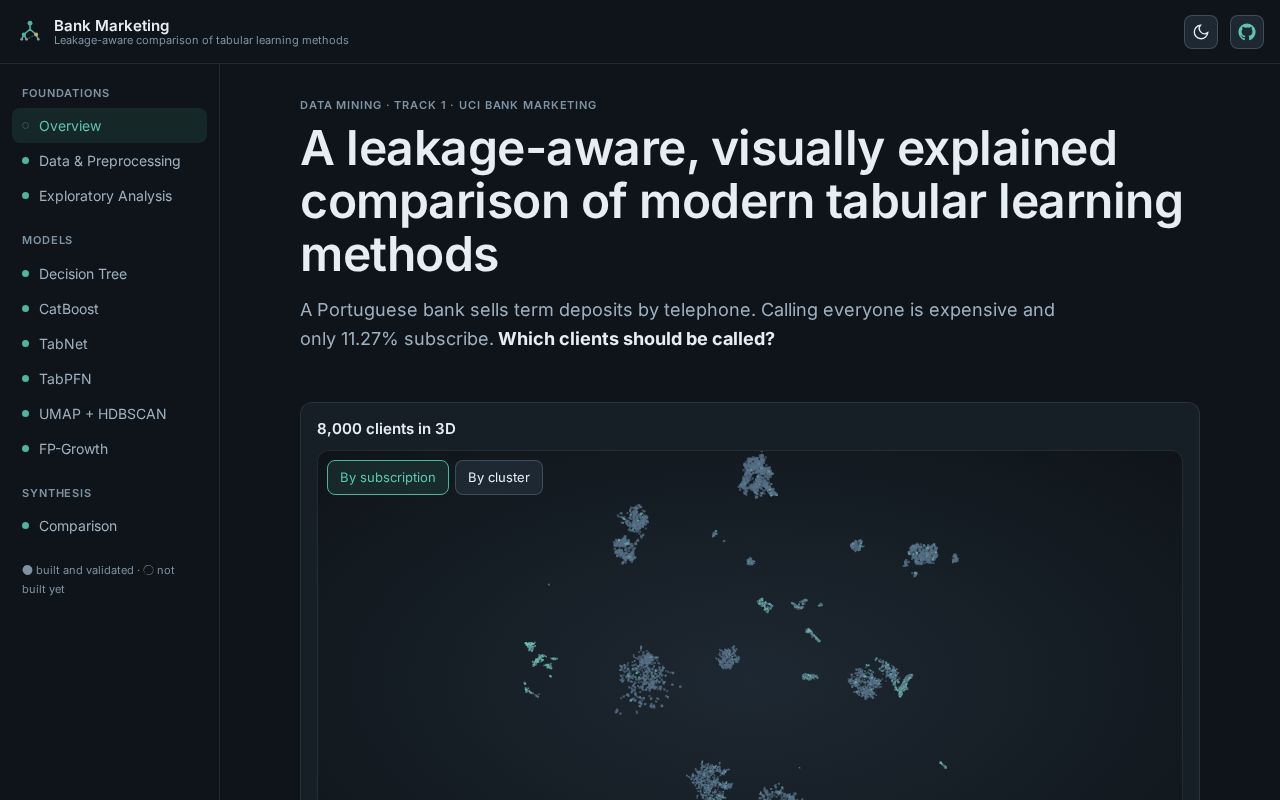Image resolution: width=1280 pixels, height=800 pixels.
Task: Switch 3D view to By cluster
Action: [499, 477]
